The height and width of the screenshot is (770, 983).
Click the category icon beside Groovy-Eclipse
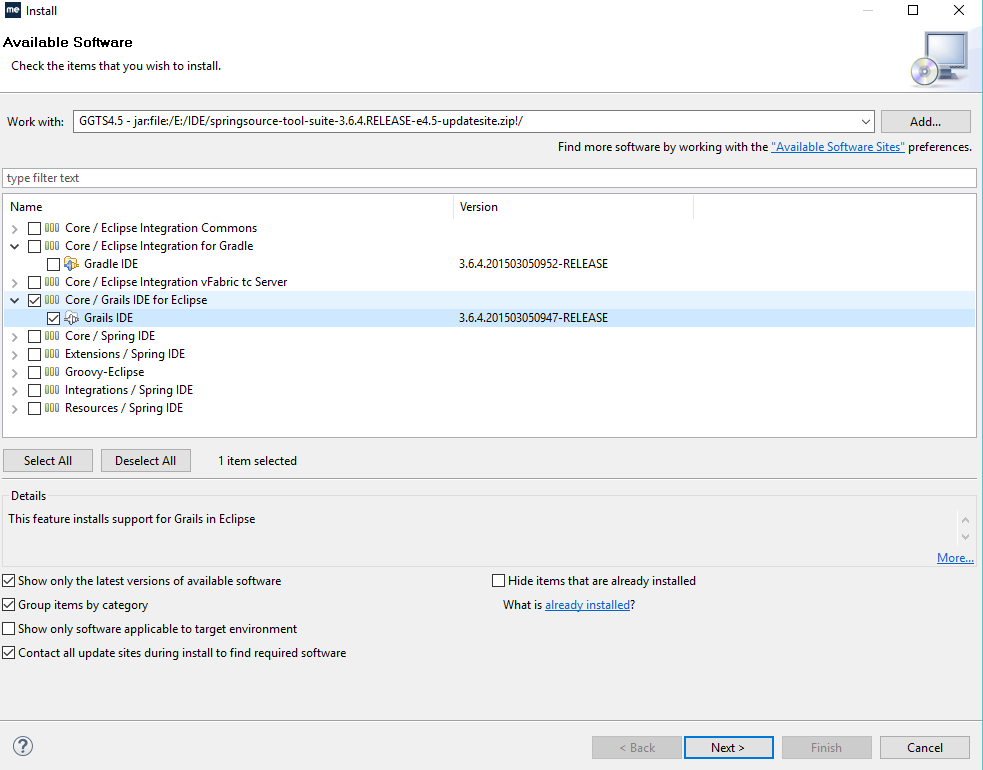point(52,372)
